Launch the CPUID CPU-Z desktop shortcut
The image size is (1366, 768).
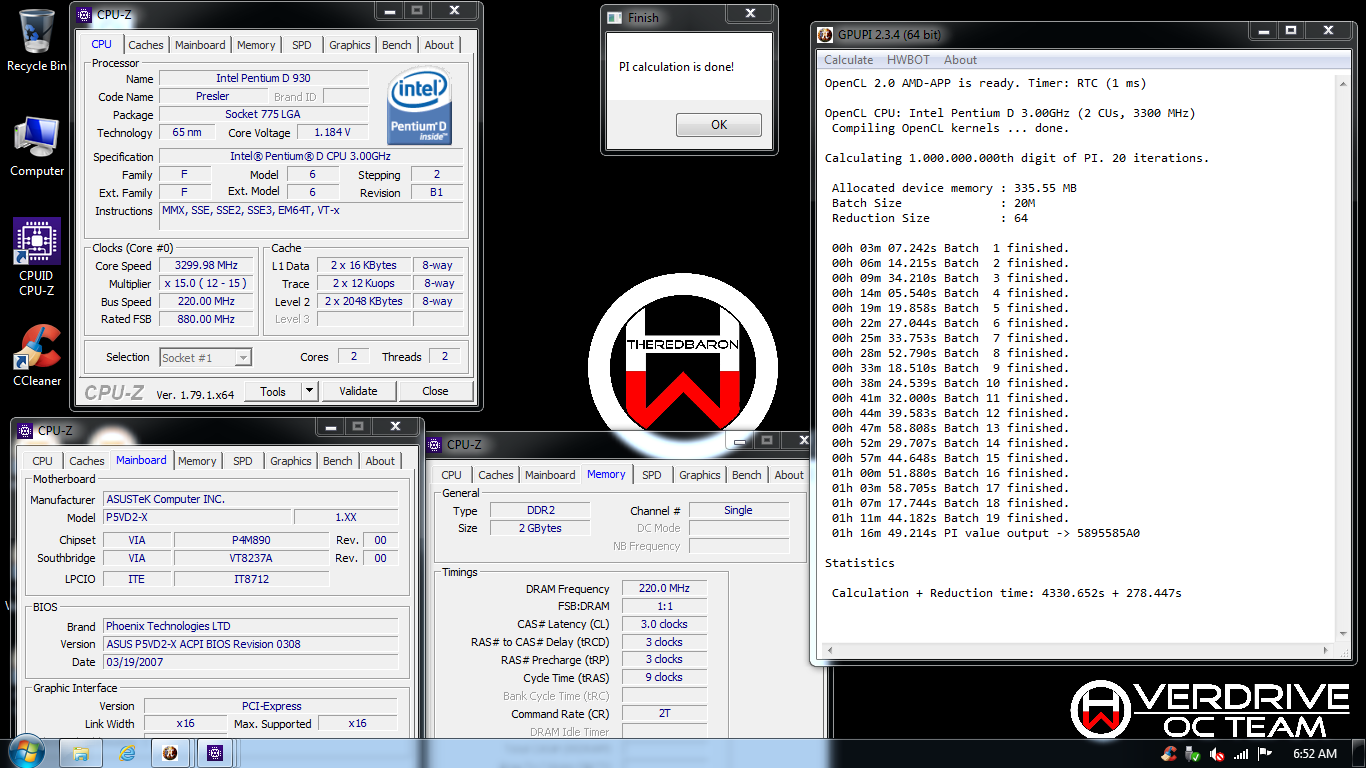(37, 257)
